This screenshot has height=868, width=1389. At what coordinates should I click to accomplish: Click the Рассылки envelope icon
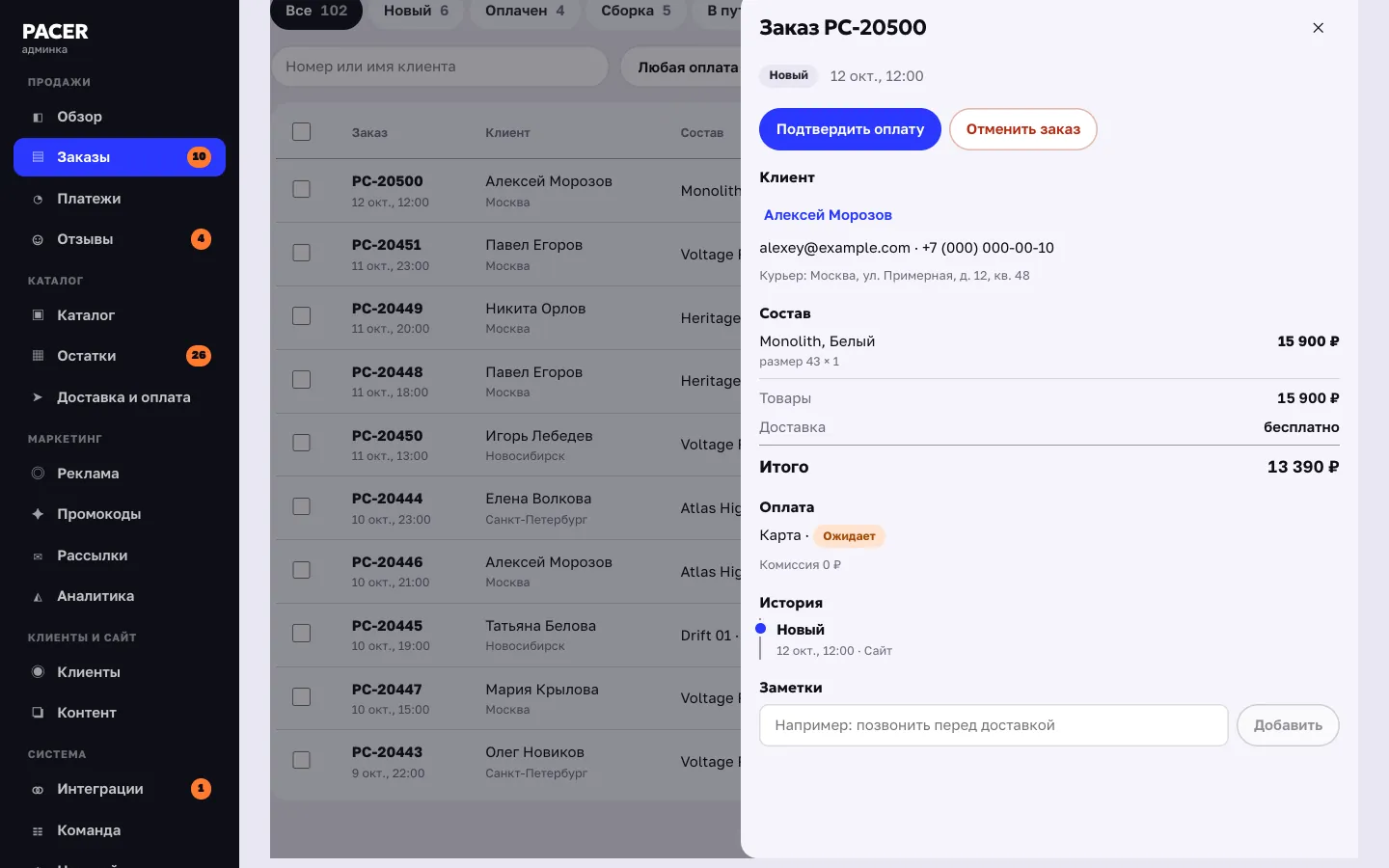pyautogui.click(x=38, y=556)
